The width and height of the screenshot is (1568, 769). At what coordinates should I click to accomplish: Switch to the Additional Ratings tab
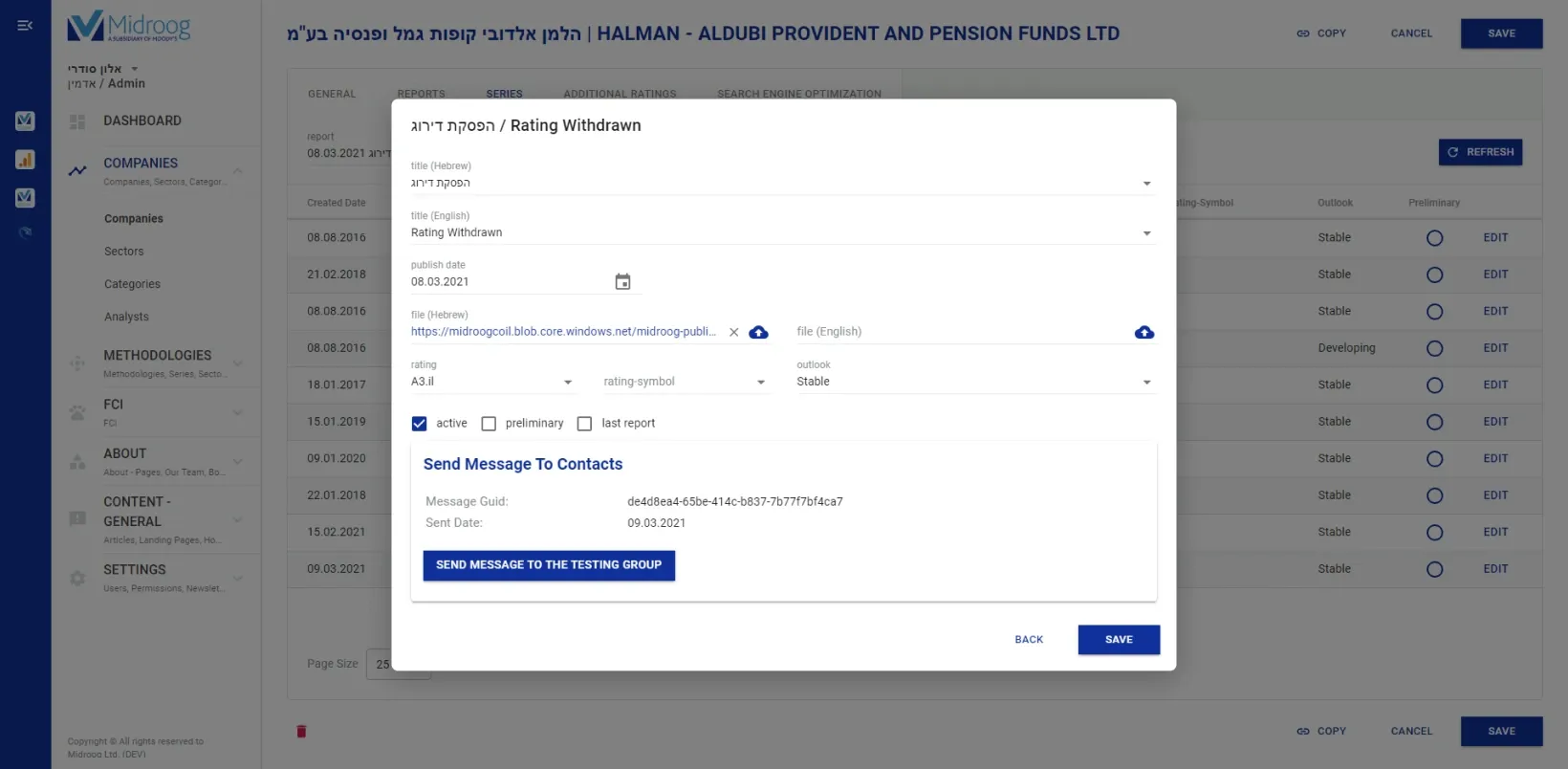(x=620, y=94)
